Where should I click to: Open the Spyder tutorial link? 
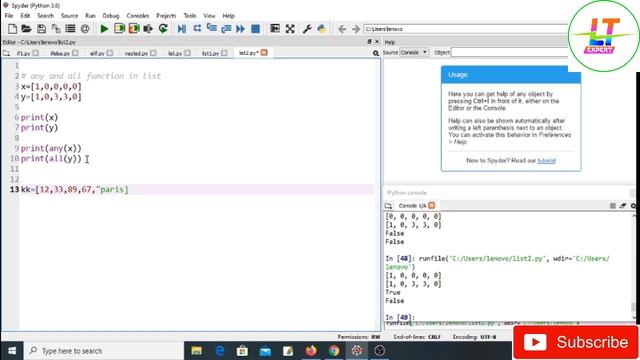(x=547, y=160)
